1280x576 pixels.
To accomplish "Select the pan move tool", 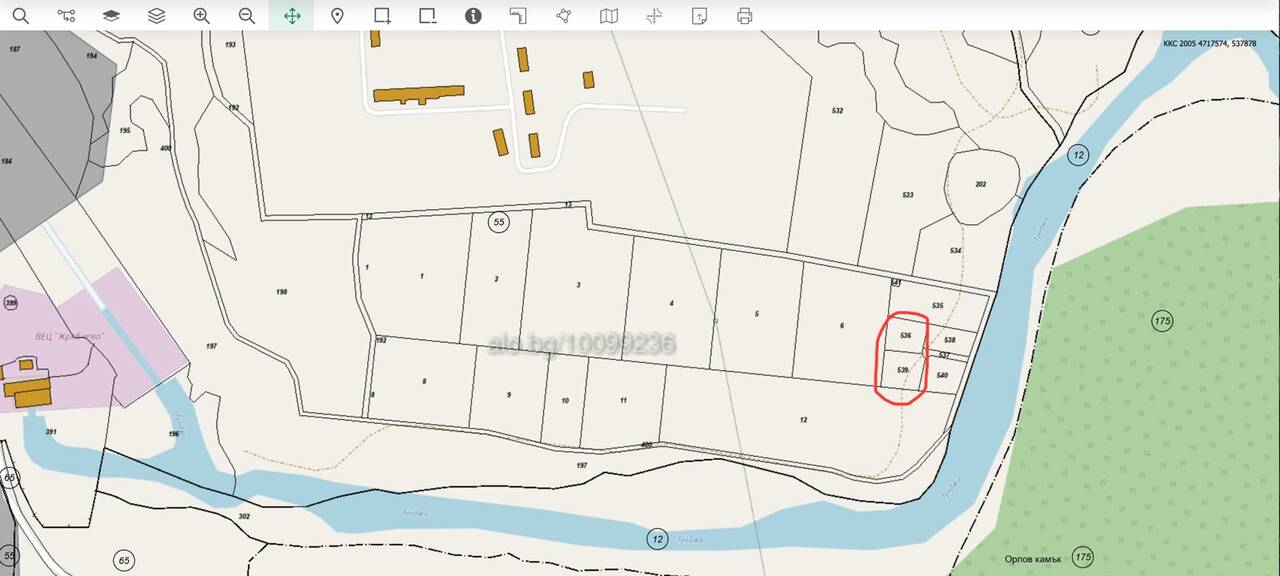I will coord(292,15).
